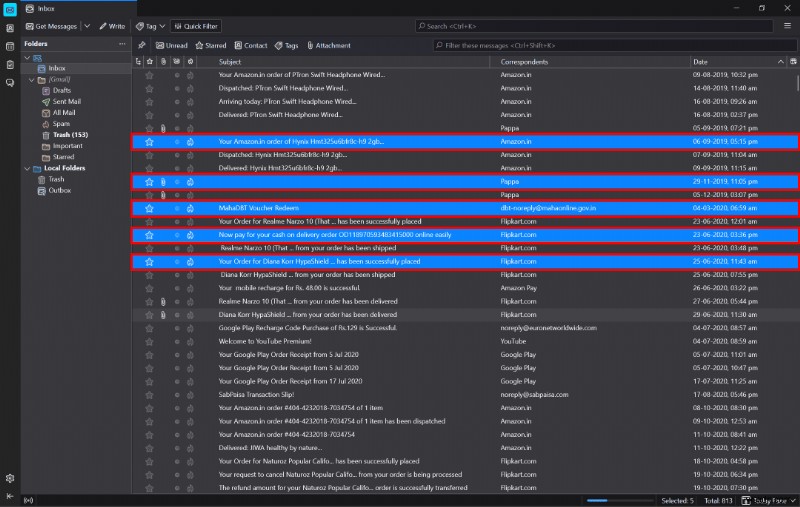Collapse the spaces toolbar arrow
Image resolution: width=800 pixels, height=507 pixels.
tap(10, 496)
